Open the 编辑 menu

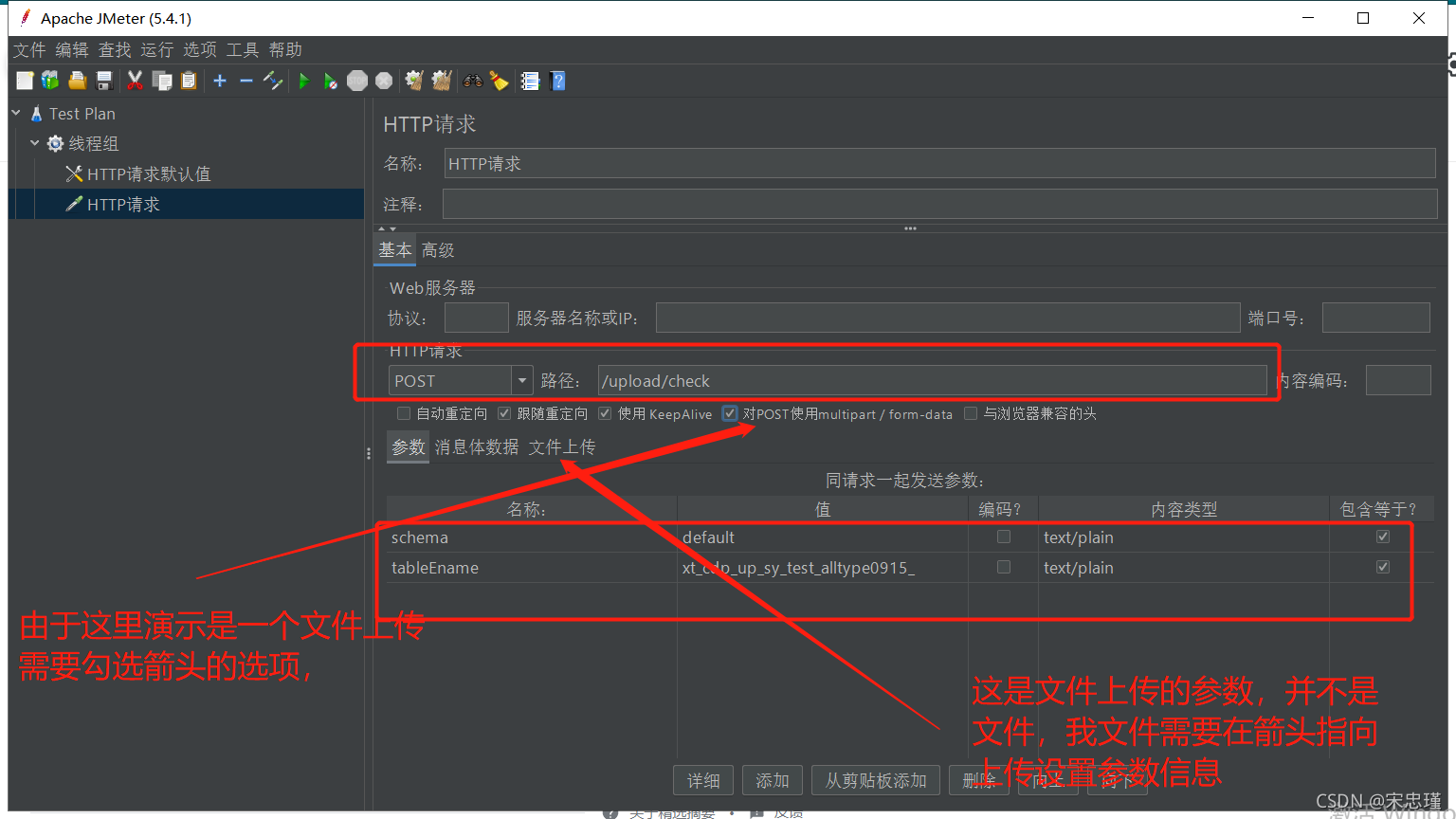[72, 49]
